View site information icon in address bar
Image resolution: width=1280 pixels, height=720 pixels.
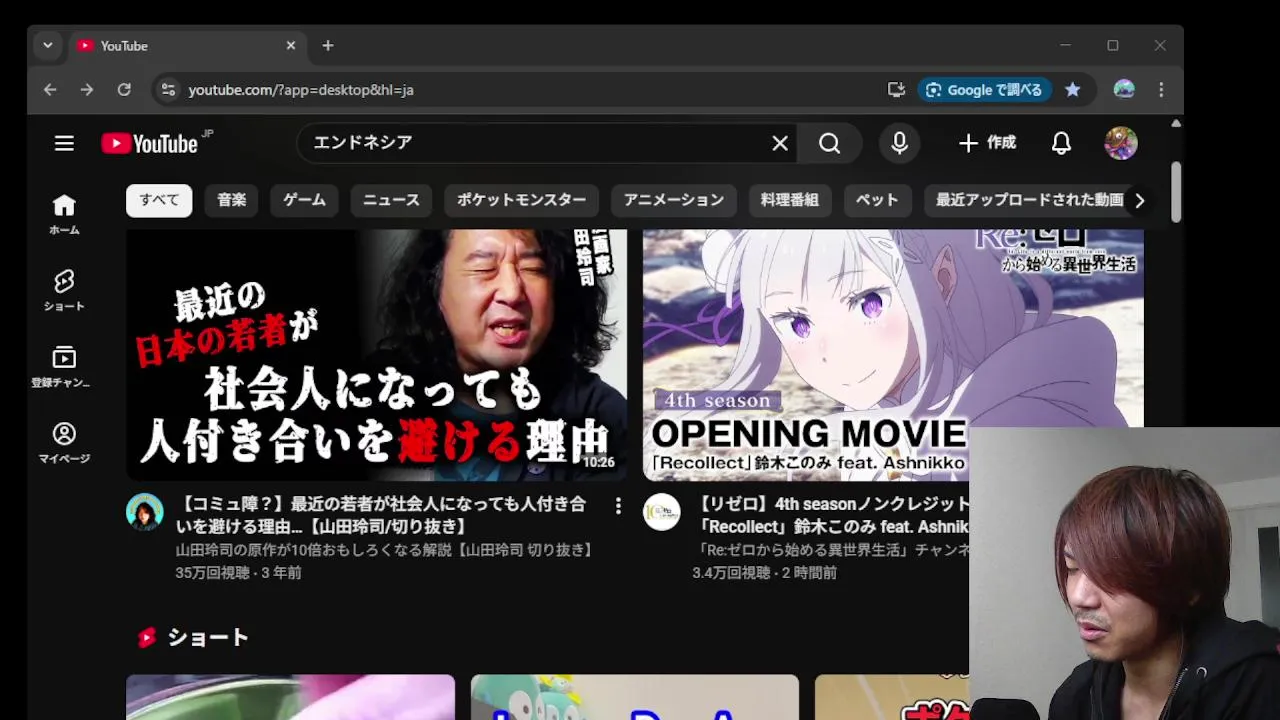click(168, 90)
